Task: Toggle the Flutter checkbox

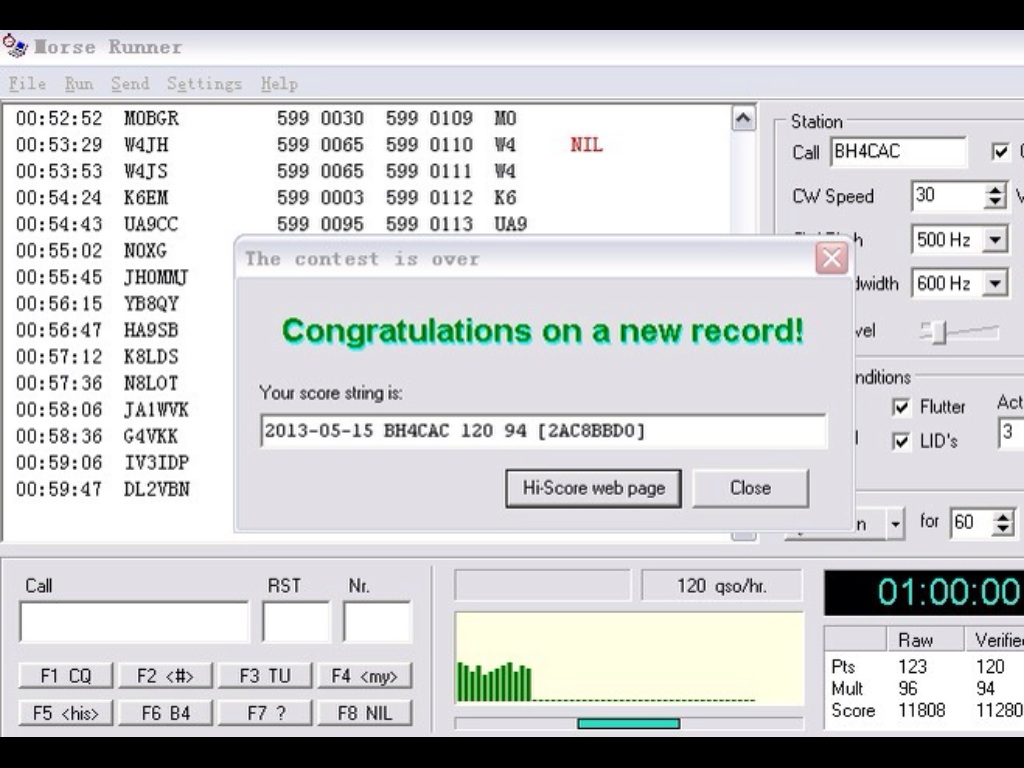Action: 901,408
